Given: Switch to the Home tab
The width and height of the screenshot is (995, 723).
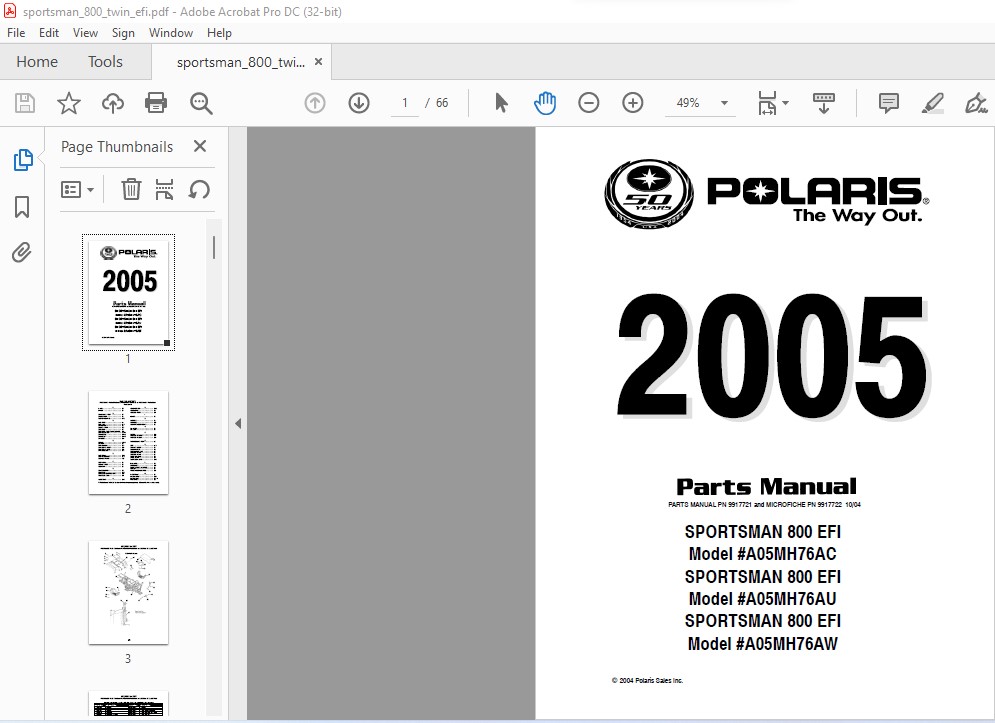Looking at the screenshot, I should pyautogui.click(x=37, y=62).
